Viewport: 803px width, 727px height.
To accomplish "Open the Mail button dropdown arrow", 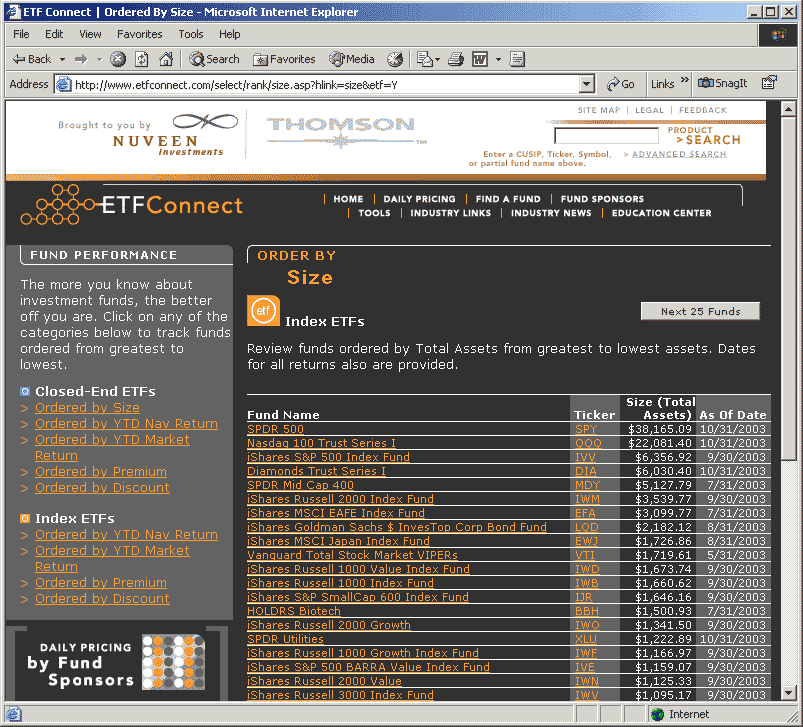I will [x=439, y=59].
